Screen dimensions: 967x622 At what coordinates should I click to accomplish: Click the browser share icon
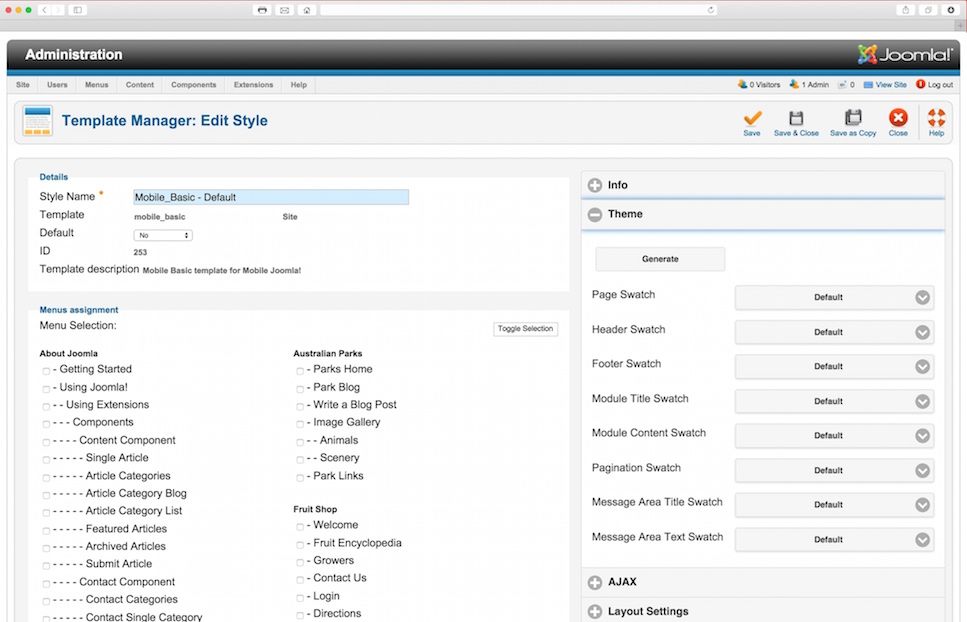click(905, 10)
